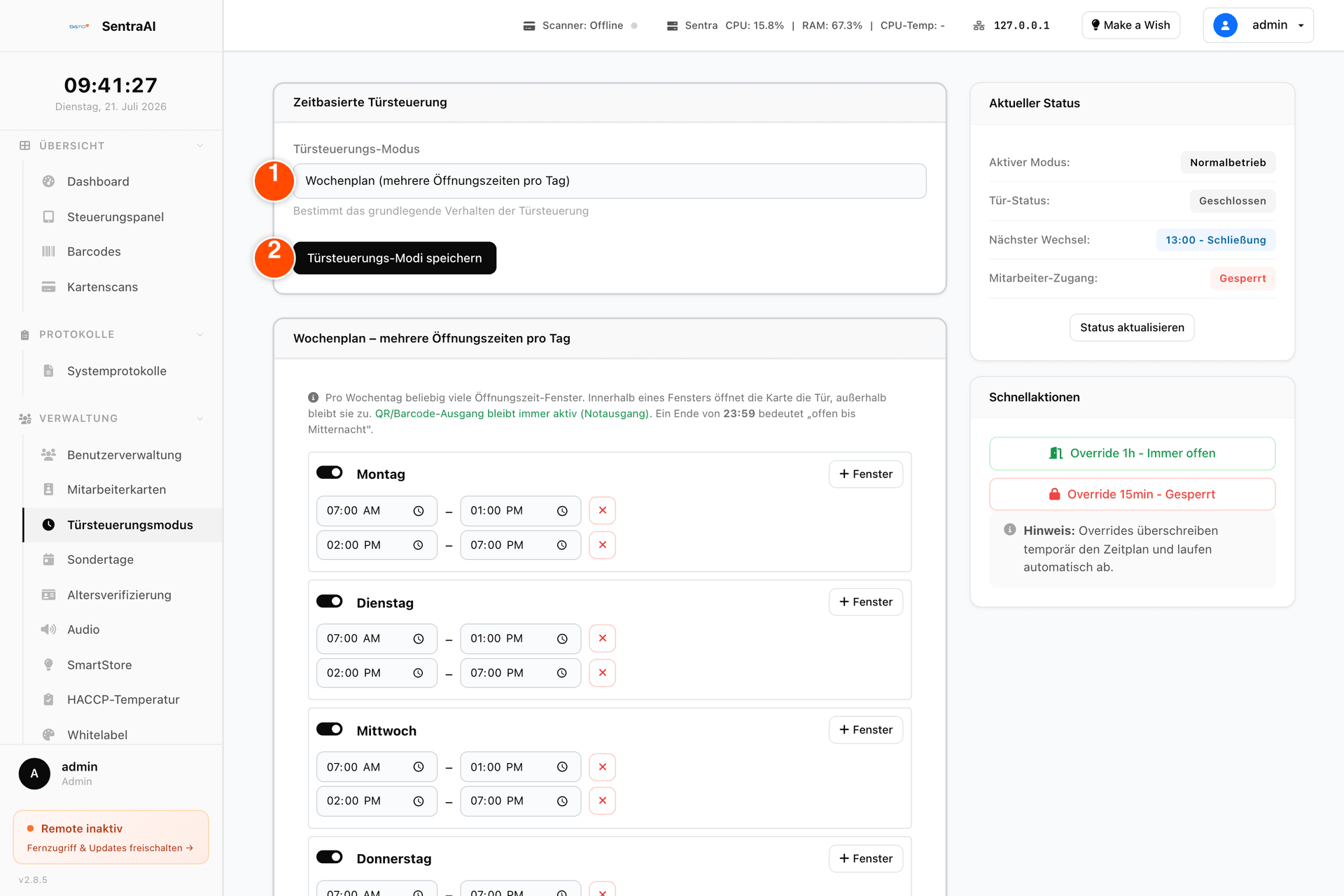
Task: Toggle the Dienstag schedule switch
Action: tap(330, 601)
